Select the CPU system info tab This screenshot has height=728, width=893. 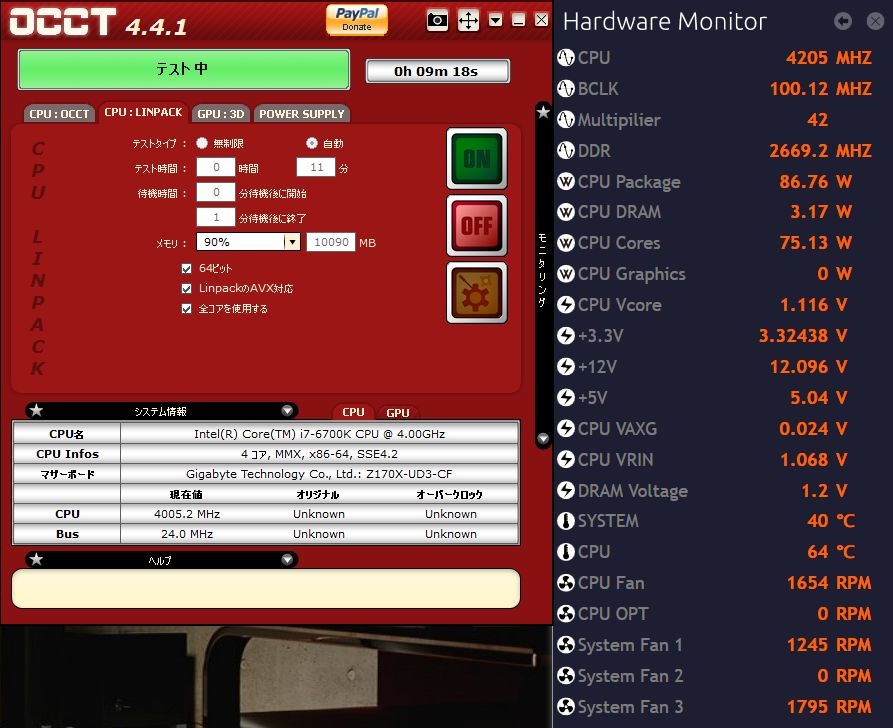tap(353, 412)
